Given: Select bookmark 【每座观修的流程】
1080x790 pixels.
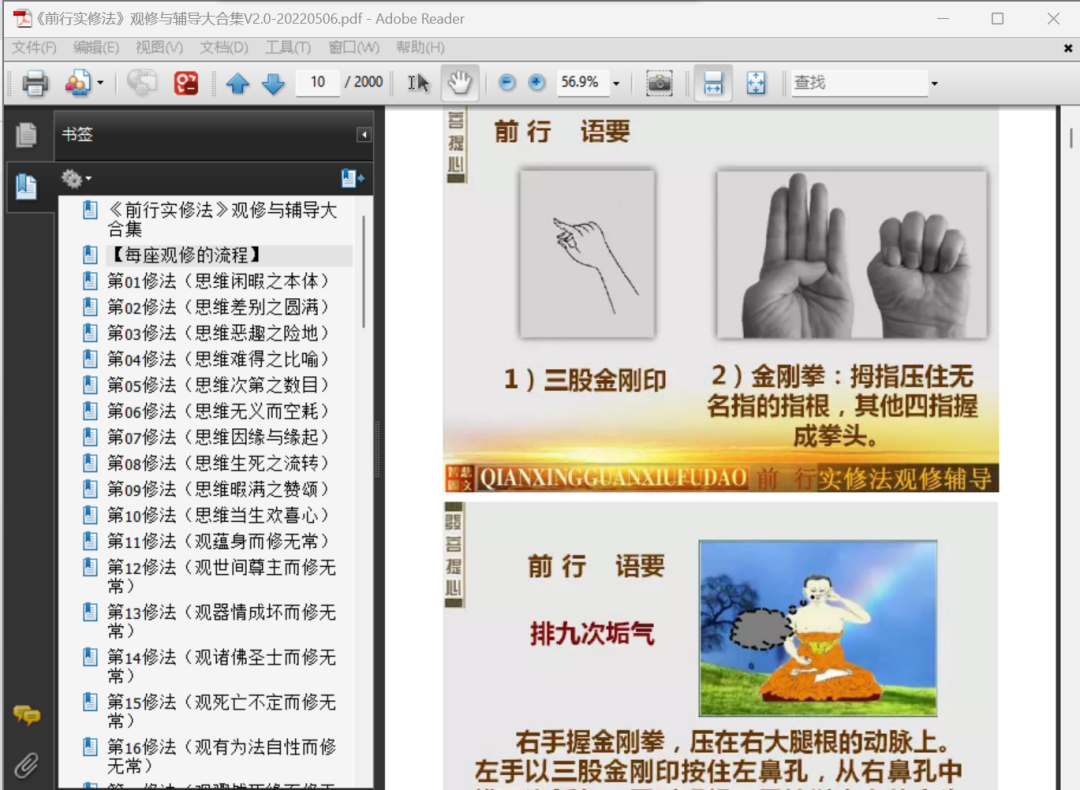Looking at the screenshot, I should click(x=186, y=256).
